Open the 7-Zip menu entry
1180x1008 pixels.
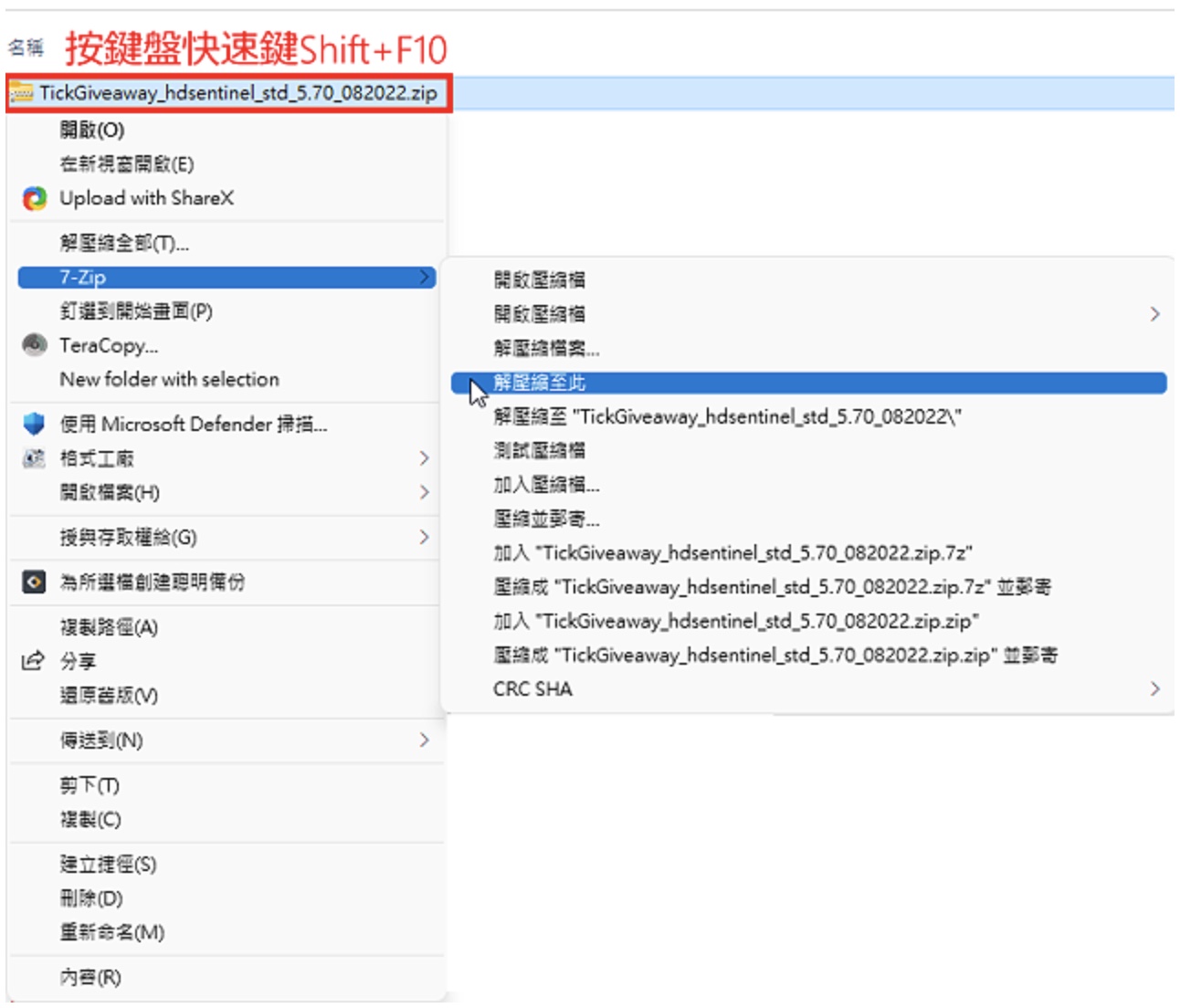(227, 277)
